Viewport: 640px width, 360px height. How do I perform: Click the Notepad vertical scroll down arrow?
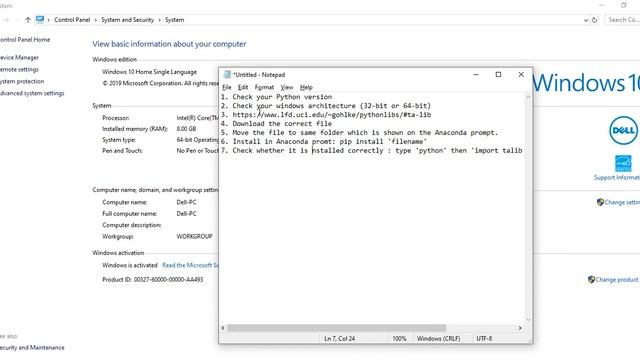(528, 320)
